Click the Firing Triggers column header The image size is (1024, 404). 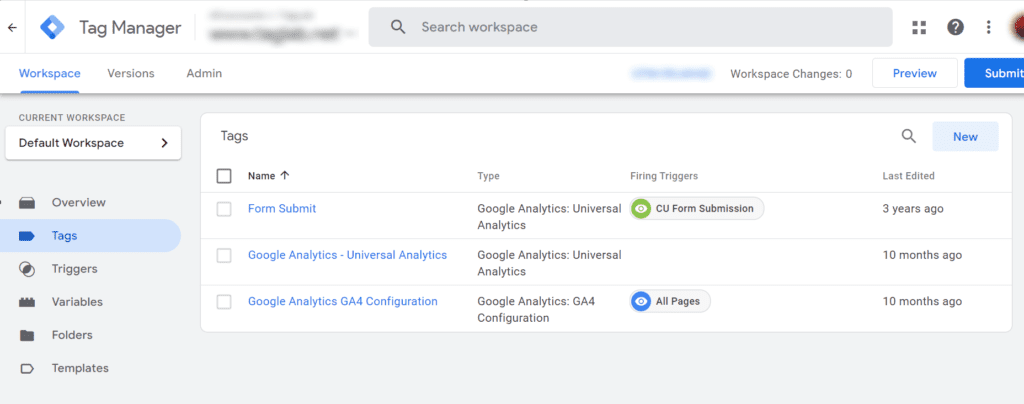(x=664, y=176)
